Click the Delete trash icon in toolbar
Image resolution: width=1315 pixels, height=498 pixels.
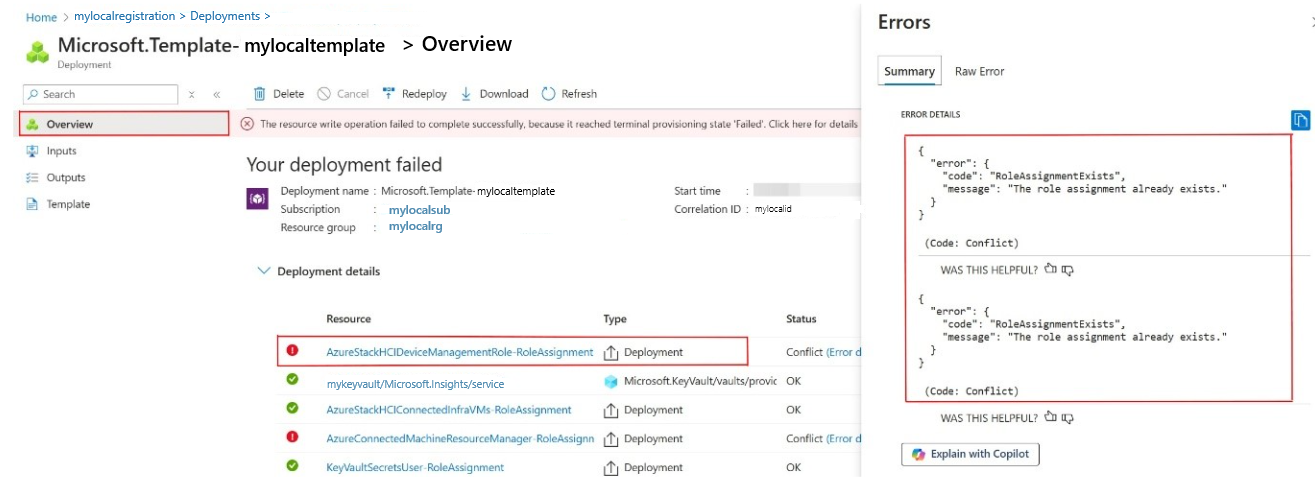pos(260,94)
